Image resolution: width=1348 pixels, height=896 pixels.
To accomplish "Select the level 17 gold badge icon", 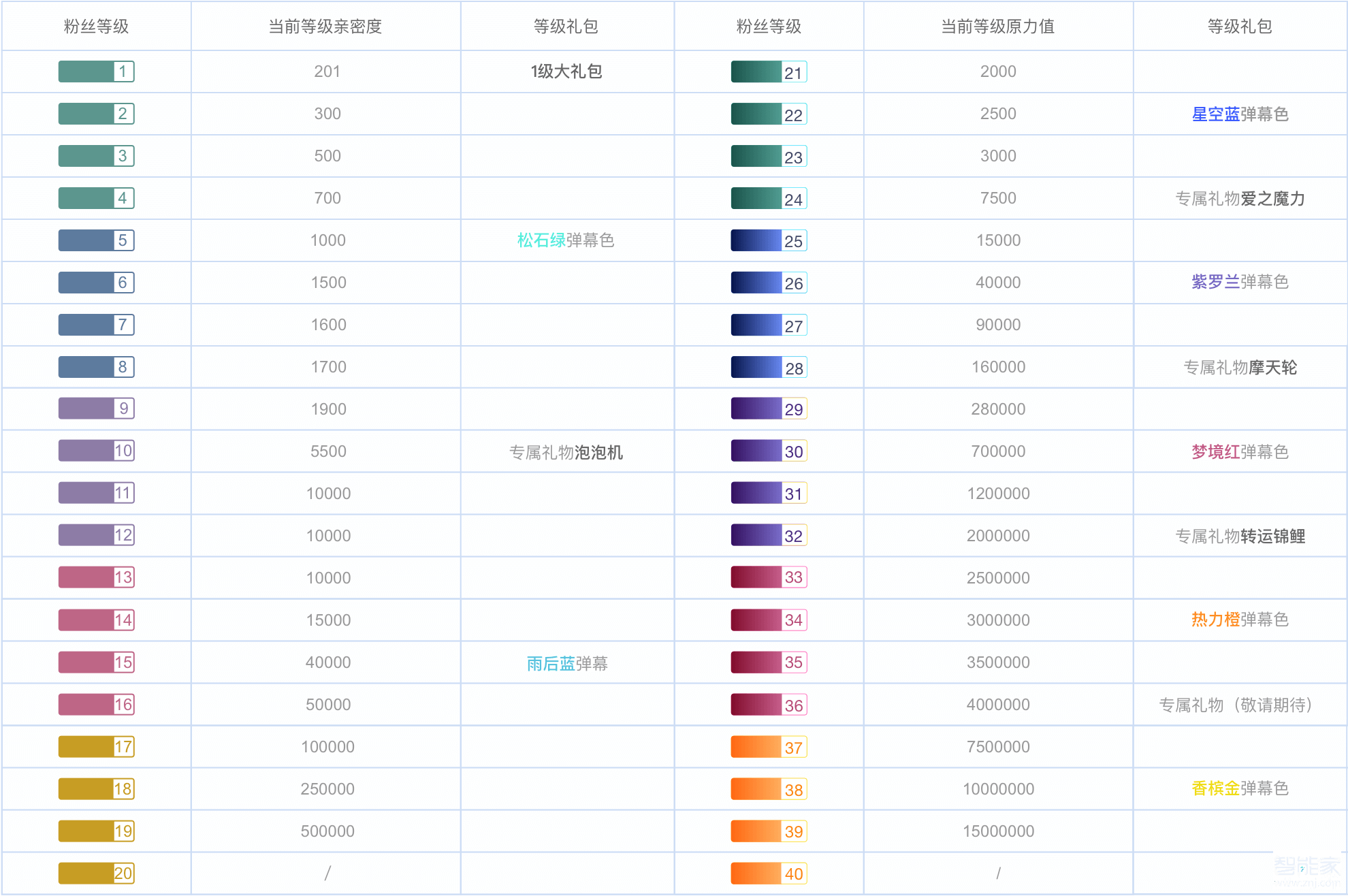I will point(95,746).
